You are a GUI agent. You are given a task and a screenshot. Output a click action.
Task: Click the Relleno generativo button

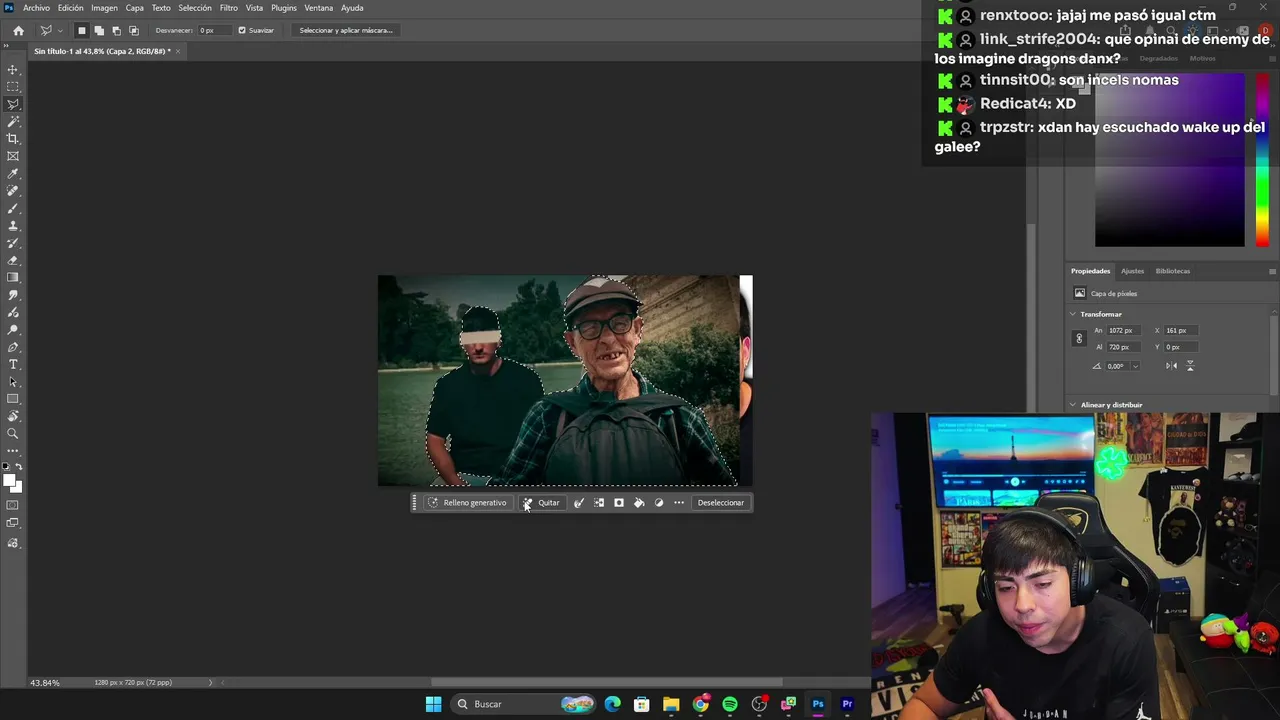[x=467, y=503]
